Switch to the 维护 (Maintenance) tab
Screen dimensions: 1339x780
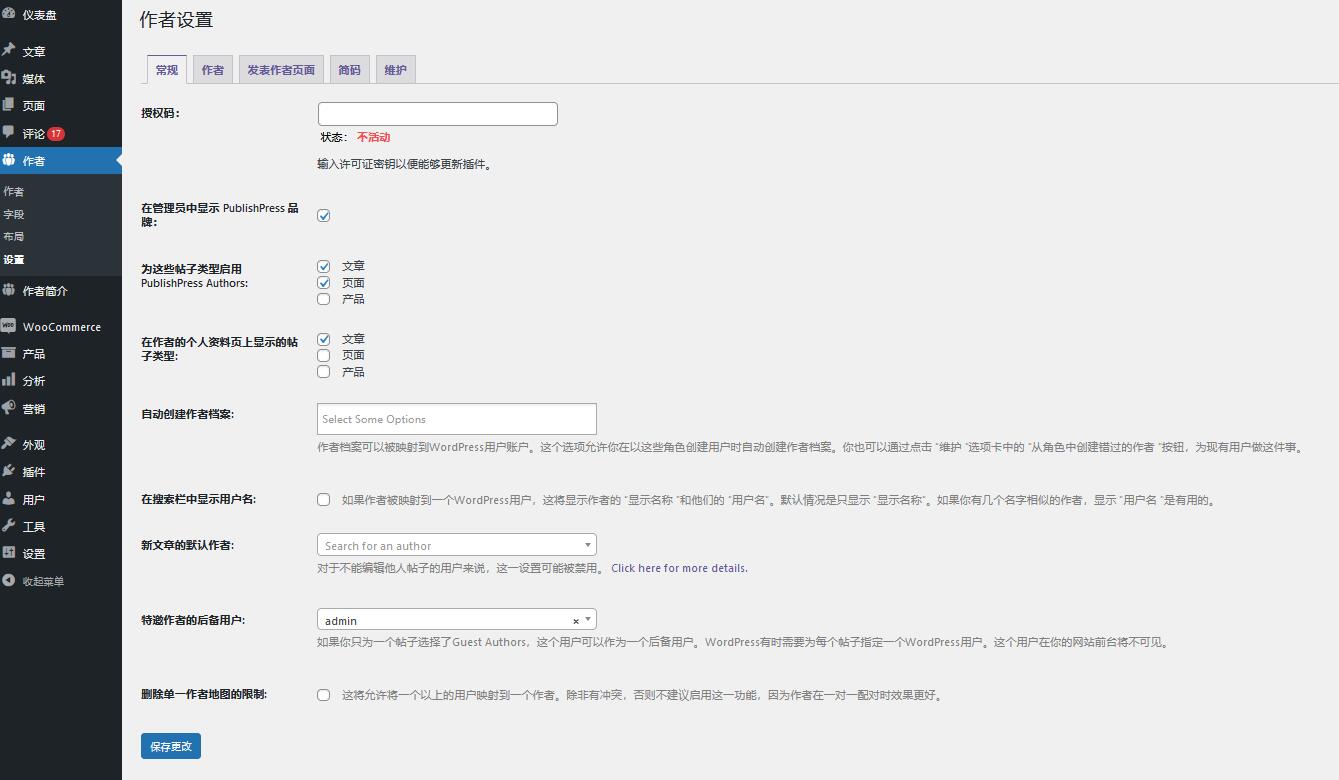(x=395, y=70)
